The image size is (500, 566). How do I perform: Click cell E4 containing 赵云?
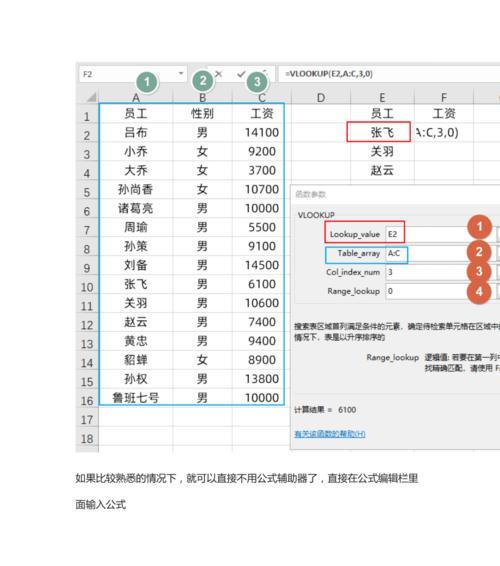[382, 170]
